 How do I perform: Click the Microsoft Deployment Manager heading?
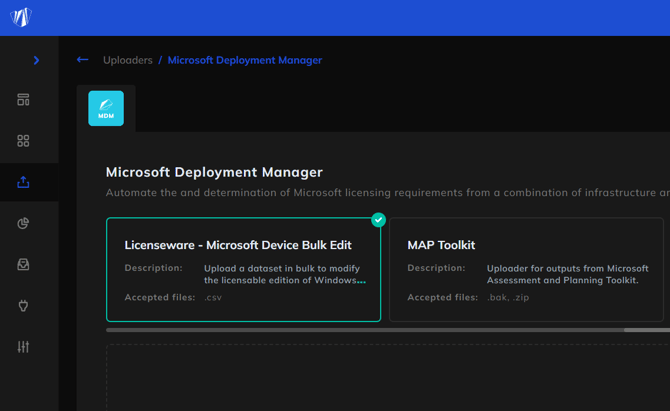214,172
